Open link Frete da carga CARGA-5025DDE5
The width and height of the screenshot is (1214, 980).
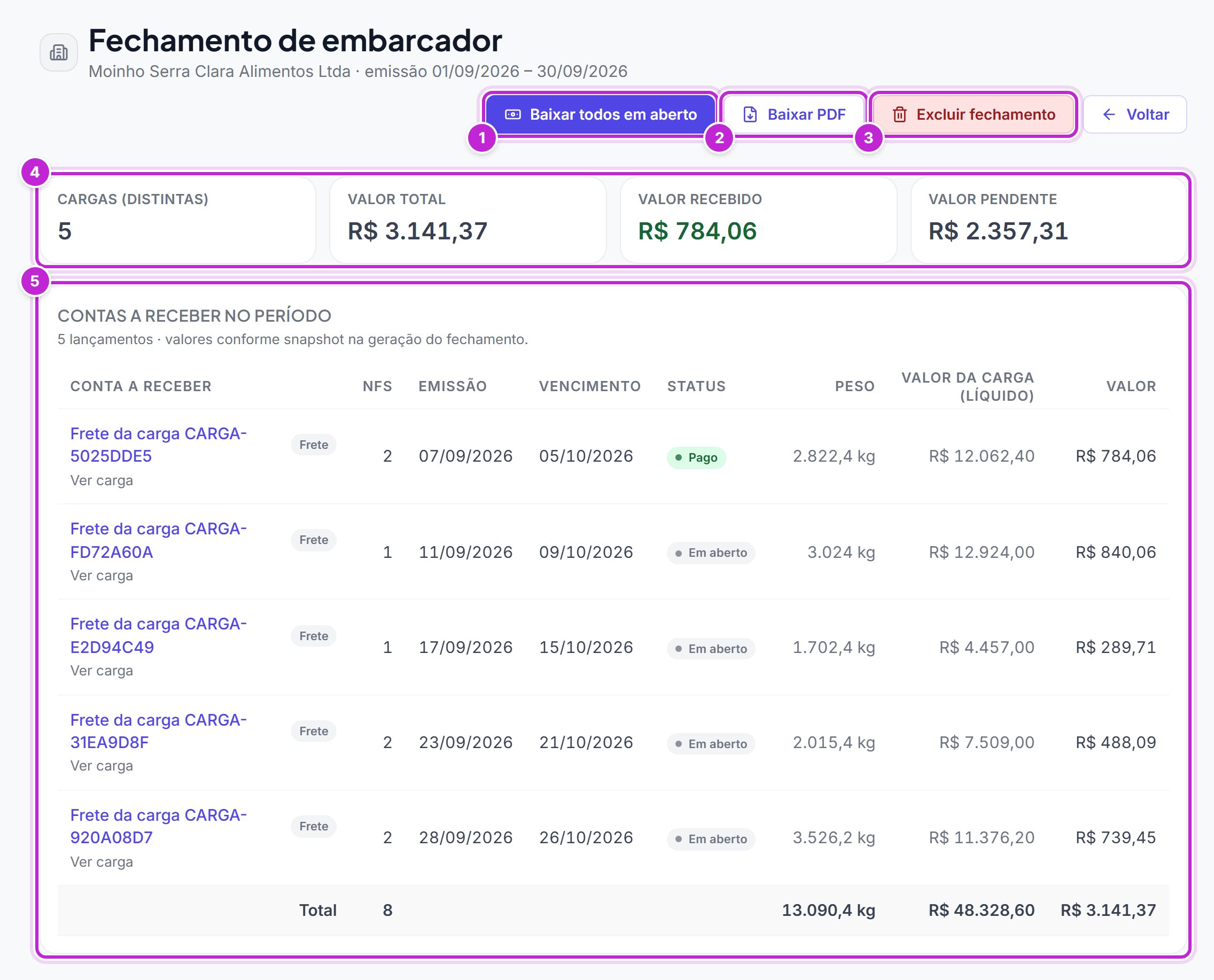pos(159,445)
